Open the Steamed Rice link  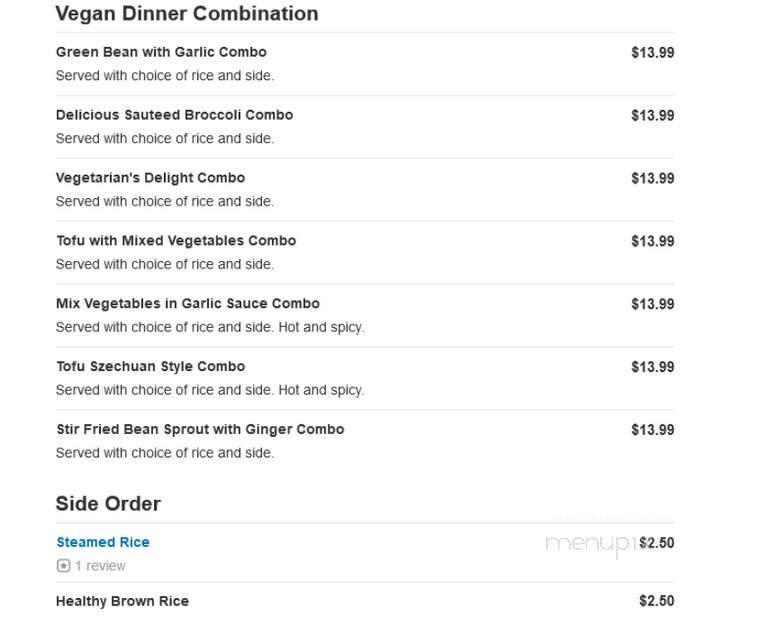[x=103, y=542]
